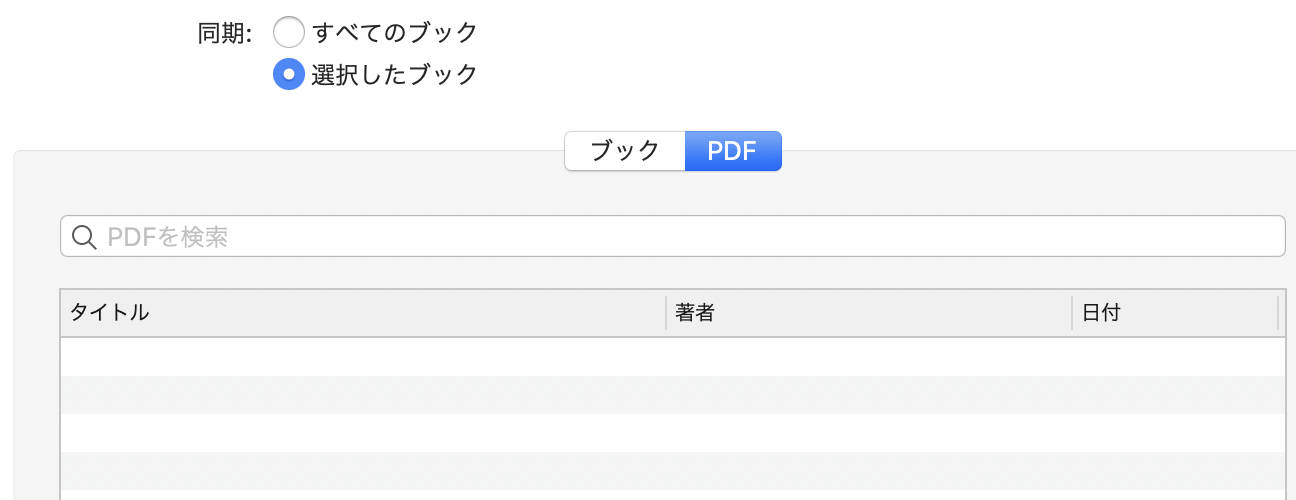Select fourth empty row under タイトル
1296x500 pixels.
click(x=360, y=471)
